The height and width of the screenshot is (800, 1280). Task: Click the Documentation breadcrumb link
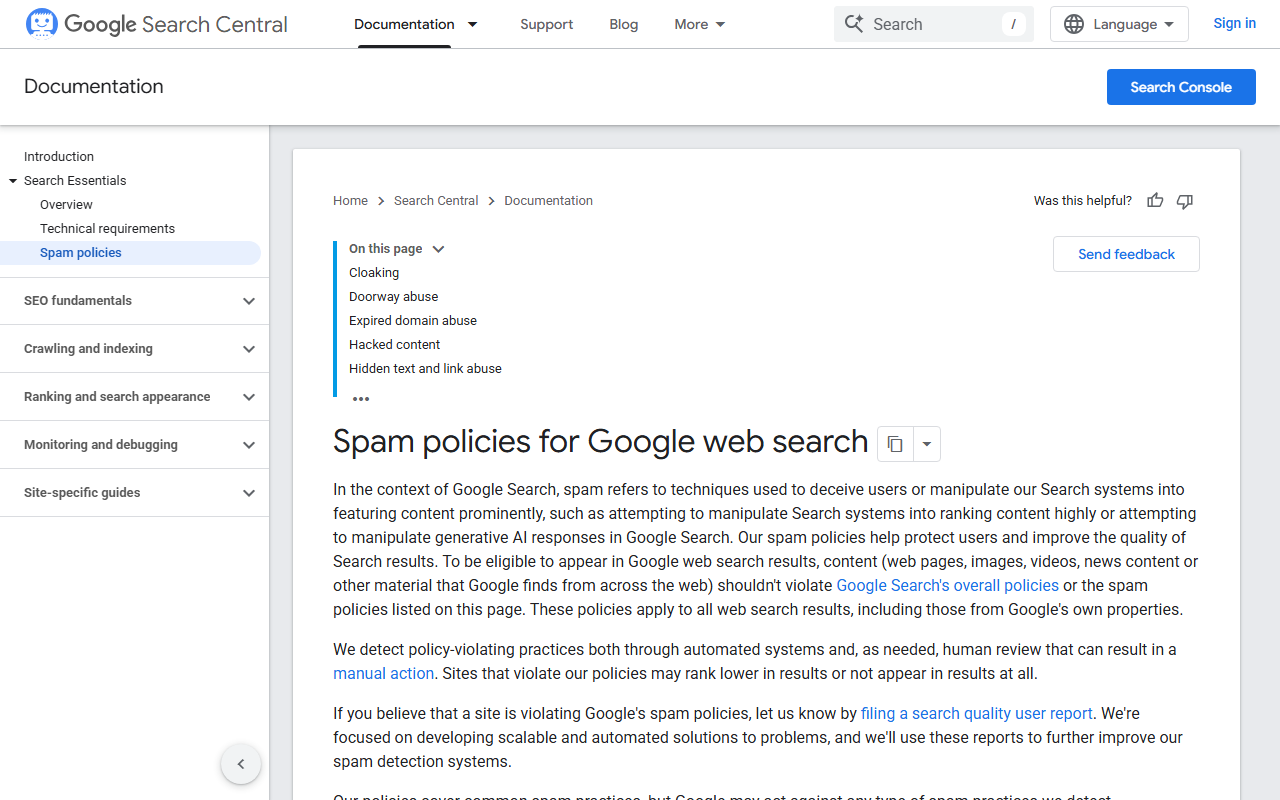pyautogui.click(x=548, y=201)
